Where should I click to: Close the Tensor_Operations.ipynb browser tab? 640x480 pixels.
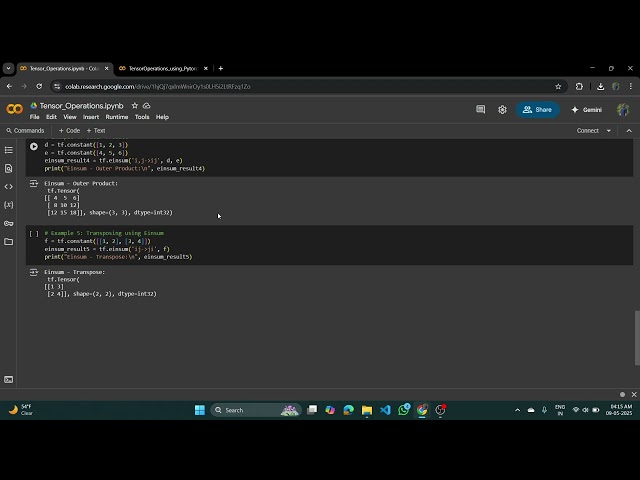[107, 69]
